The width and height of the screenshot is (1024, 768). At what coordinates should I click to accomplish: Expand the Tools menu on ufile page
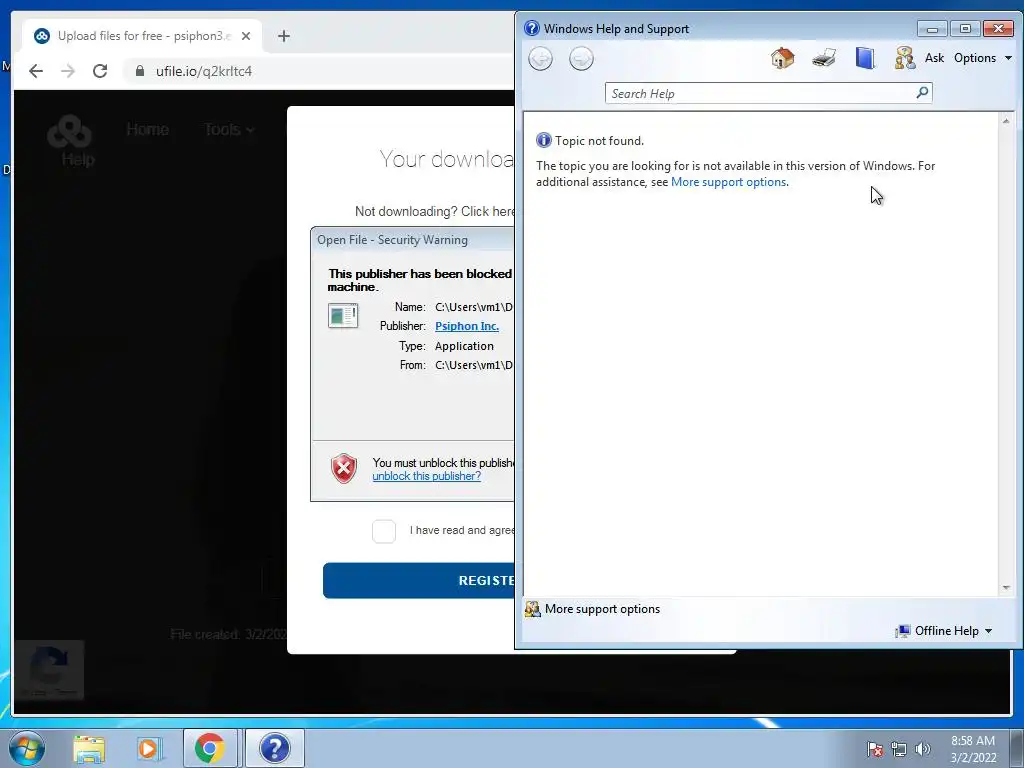point(228,129)
